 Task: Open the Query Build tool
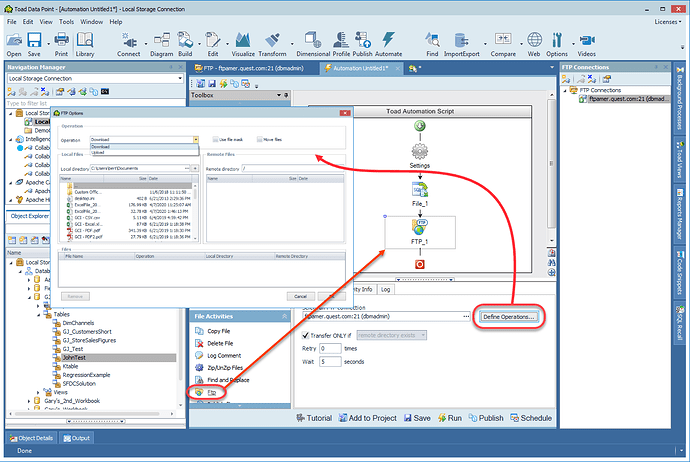tap(185, 44)
